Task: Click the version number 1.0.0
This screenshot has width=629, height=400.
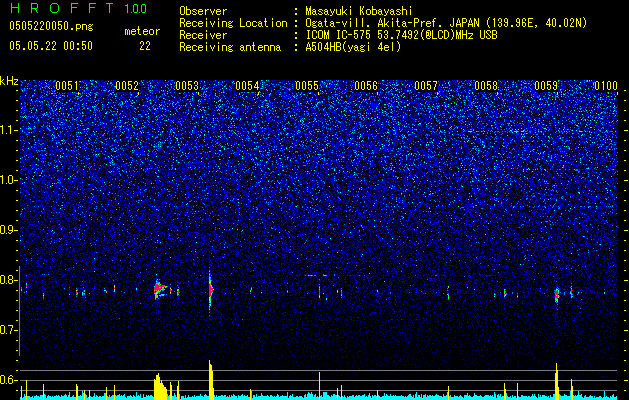Action: pos(136,8)
